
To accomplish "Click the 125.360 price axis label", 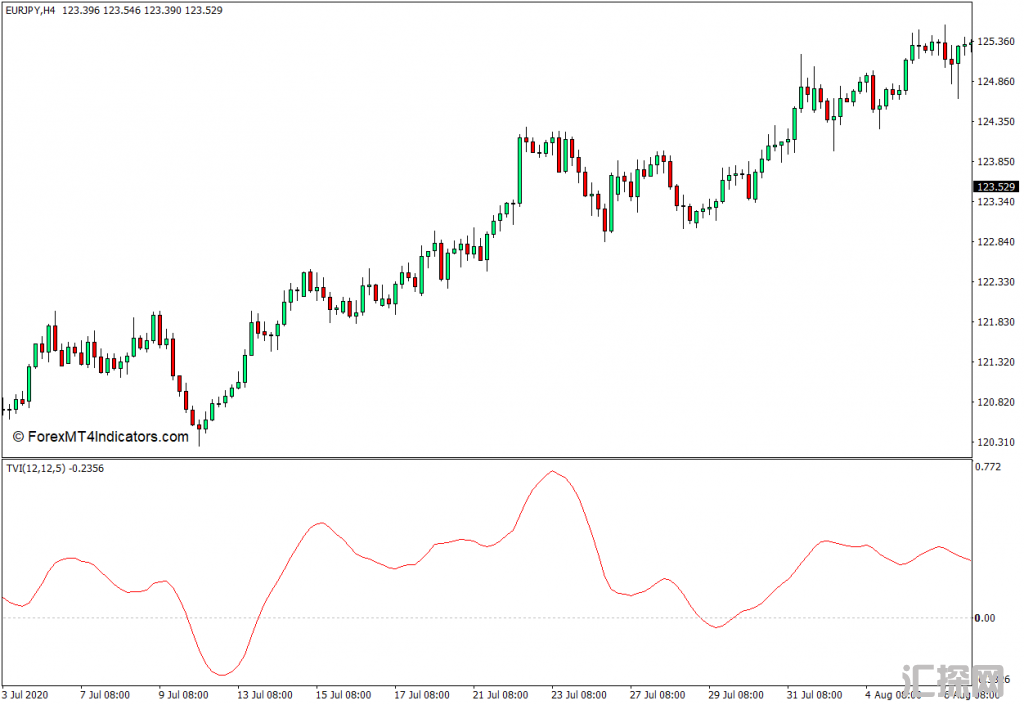I will click(996, 42).
